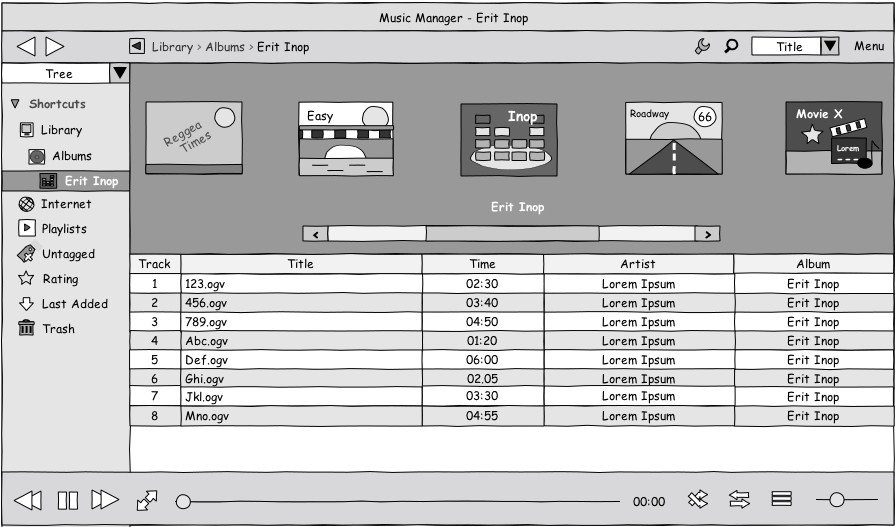Image resolution: width=896 pixels, height=527 pixels.
Task: Pause playback with the pause button
Action: (x=68, y=500)
